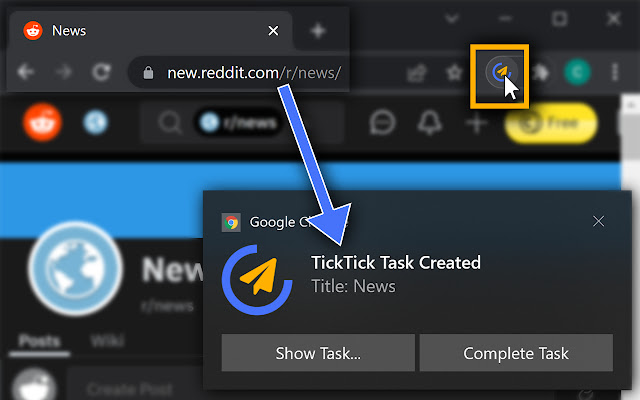The image size is (640, 400).
Task: Click the Show Task... button
Action: [x=318, y=353]
